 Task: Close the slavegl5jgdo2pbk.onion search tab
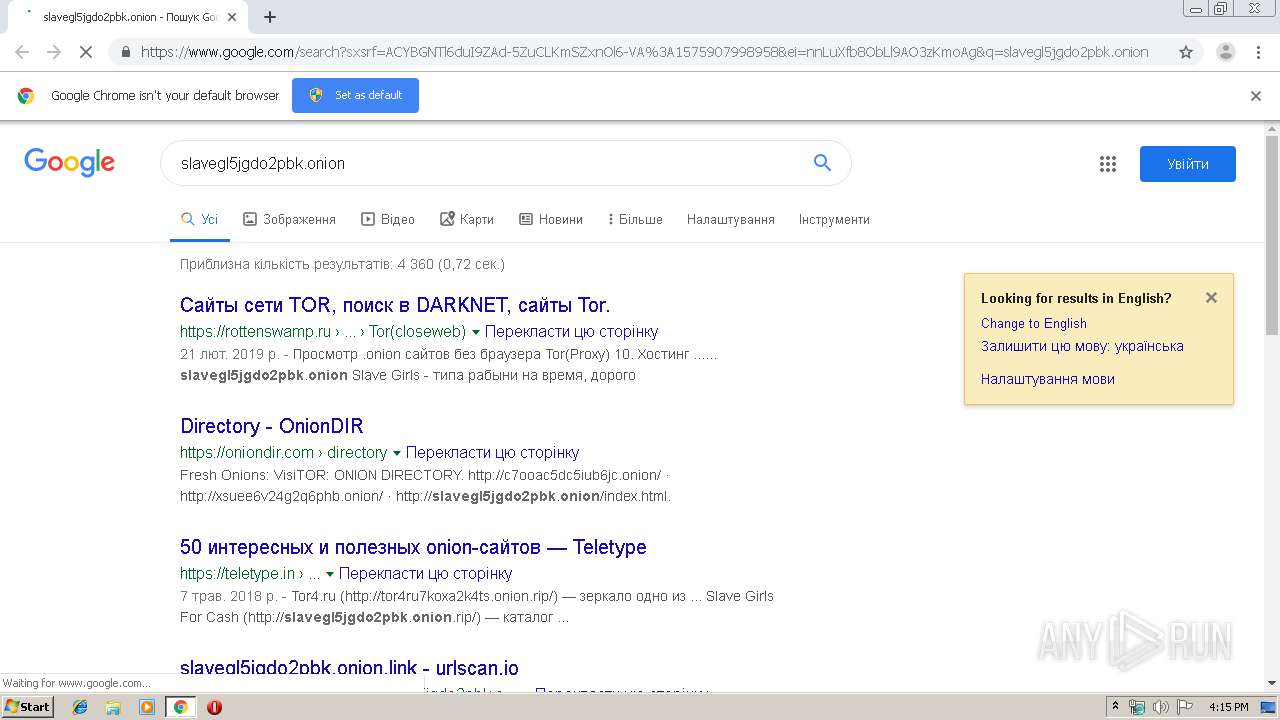(x=231, y=17)
